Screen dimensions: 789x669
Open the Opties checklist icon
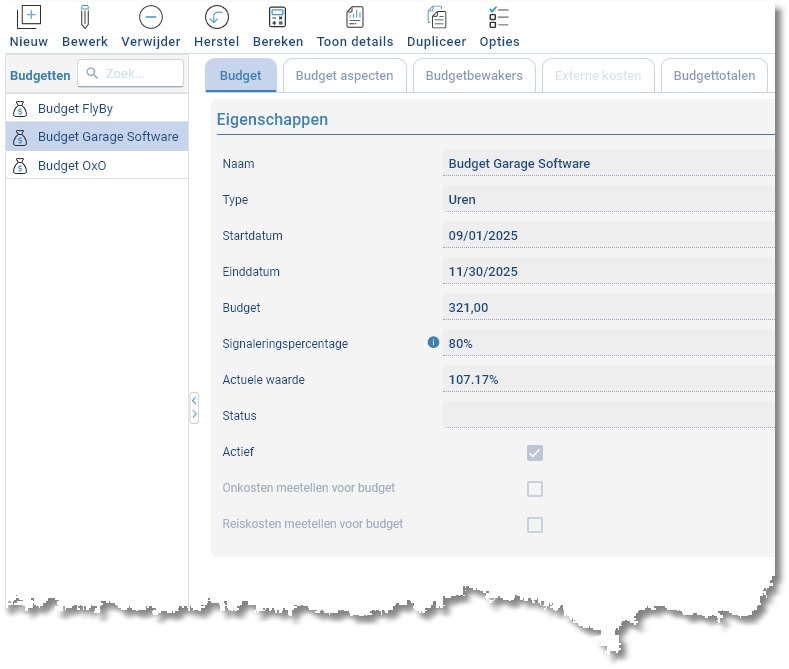(x=499, y=17)
